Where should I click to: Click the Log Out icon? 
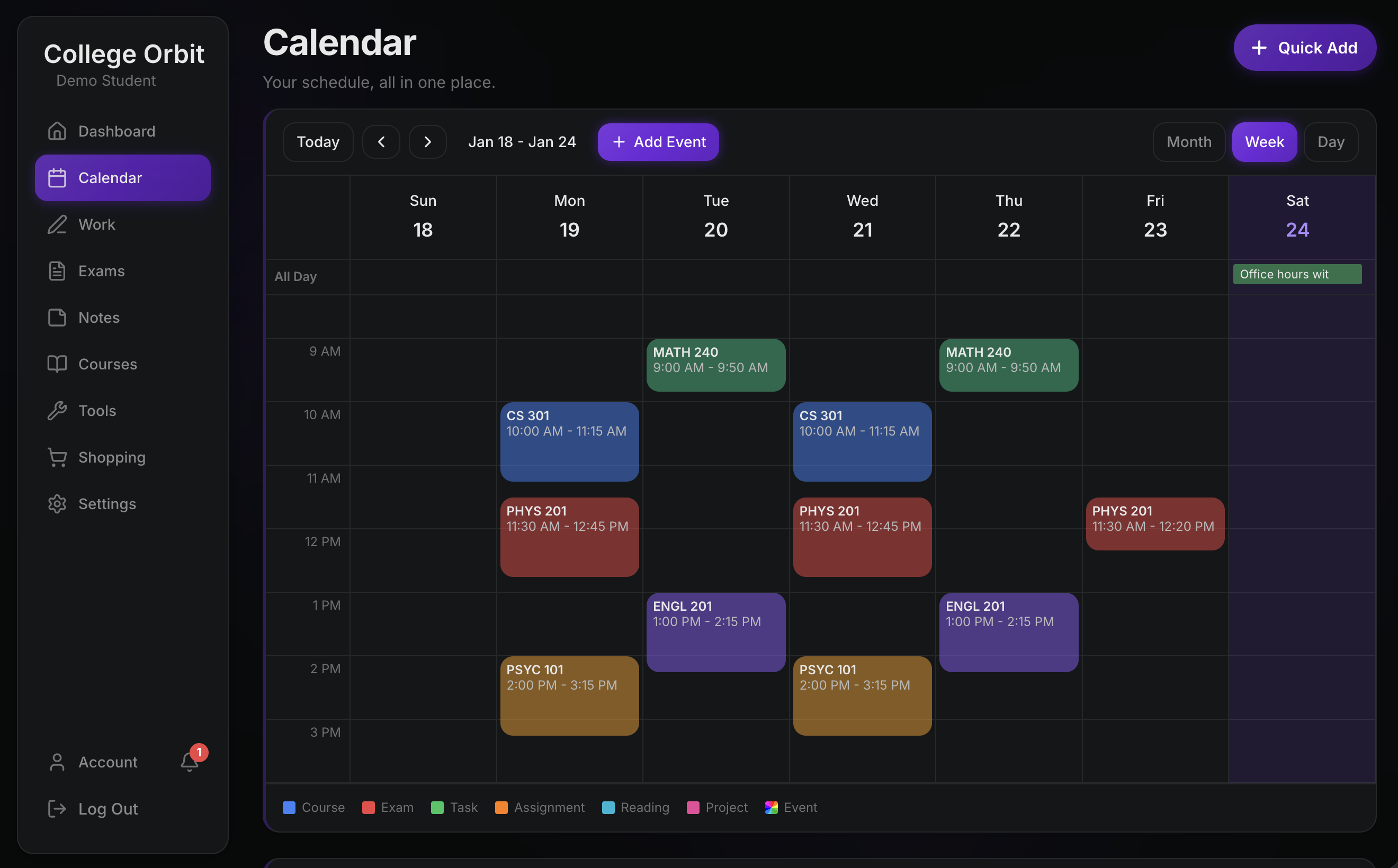click(57, 808)
